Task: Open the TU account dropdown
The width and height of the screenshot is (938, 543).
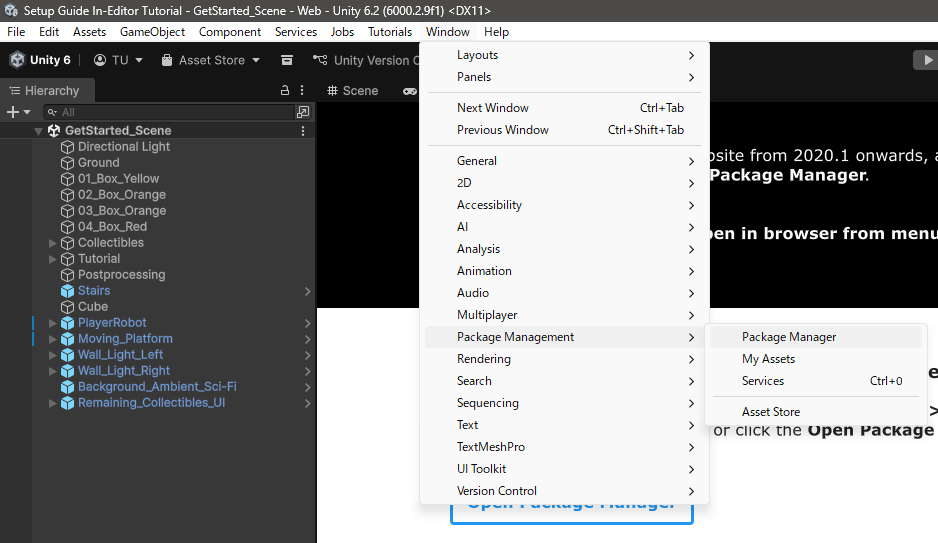Action: (x=118, y=60)
